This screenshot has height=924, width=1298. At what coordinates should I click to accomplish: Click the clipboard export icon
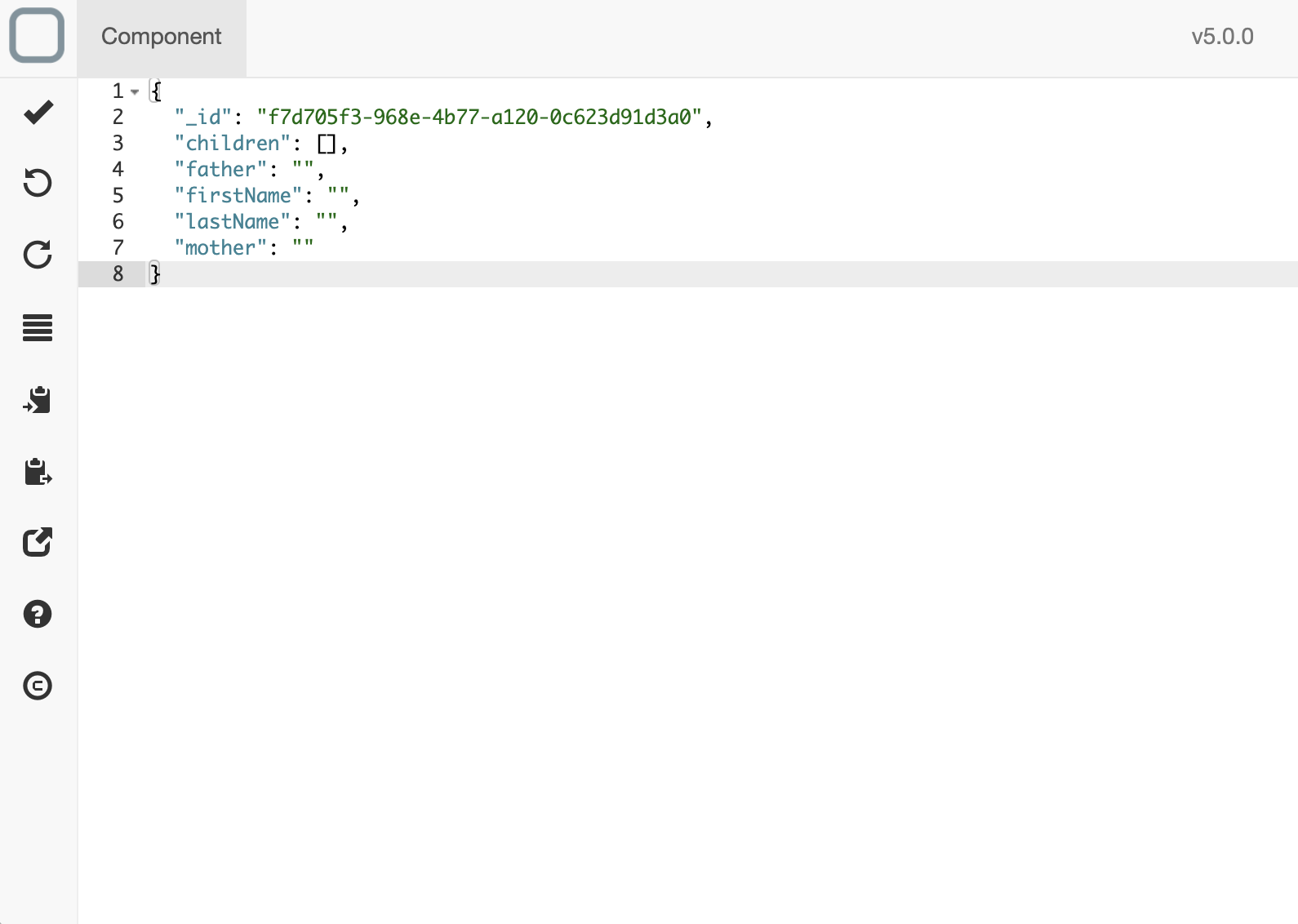click(38, 471)
